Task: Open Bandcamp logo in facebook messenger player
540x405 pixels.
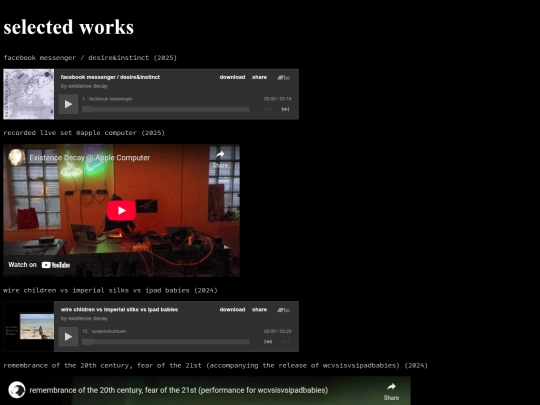Action: click(x=284, y=77)
